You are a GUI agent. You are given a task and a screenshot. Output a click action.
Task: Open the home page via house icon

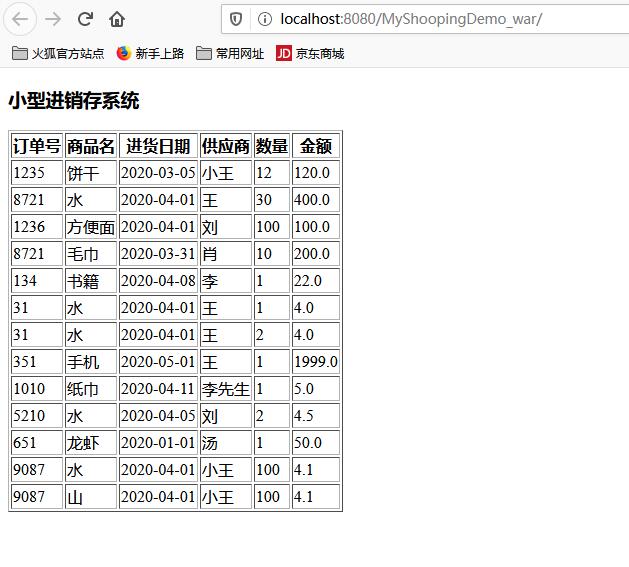click(117, 19)
